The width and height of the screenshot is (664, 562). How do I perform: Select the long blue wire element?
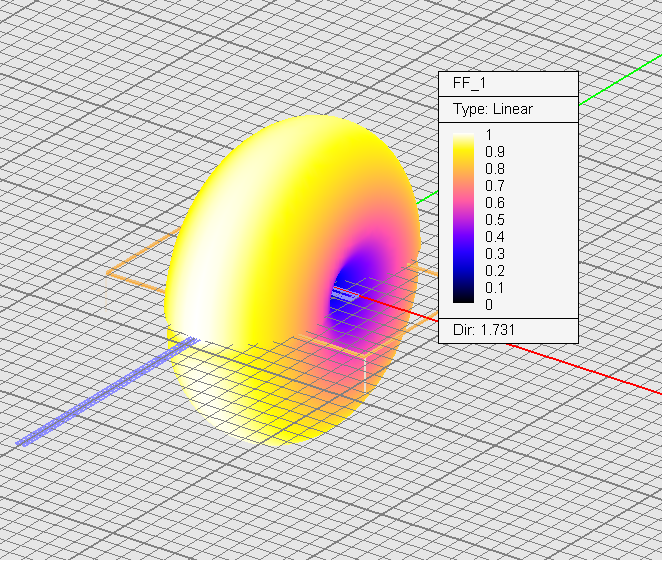click(106, 392)
